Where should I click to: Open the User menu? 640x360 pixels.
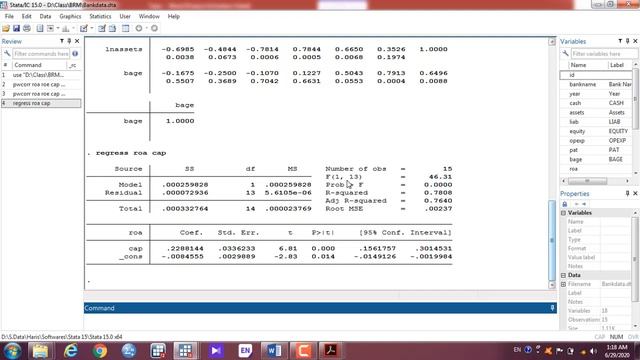tap(125, 16)
